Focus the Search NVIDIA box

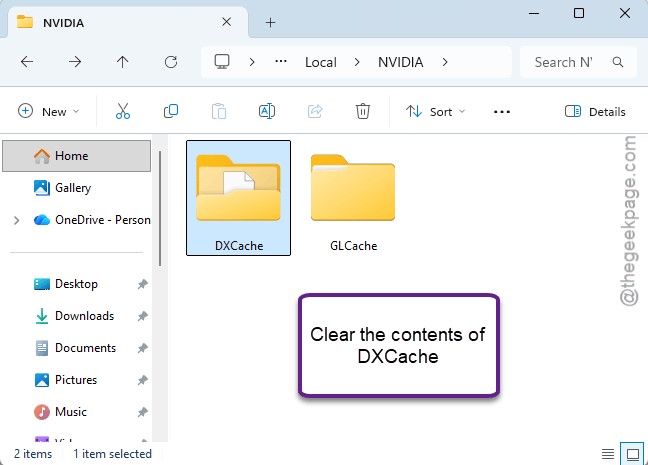pyautogui.click(x=579, y=62)
